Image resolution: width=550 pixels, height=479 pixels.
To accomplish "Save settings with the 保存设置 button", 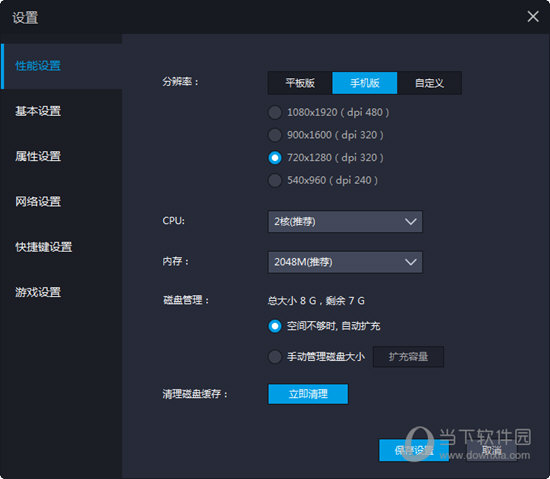I will pos(414,450).
